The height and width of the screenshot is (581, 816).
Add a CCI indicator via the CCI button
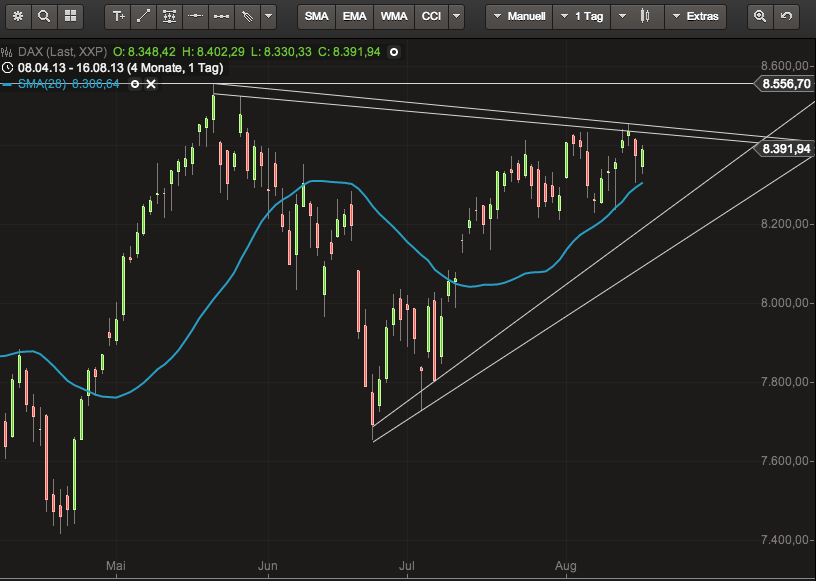[x=430, y=16]
